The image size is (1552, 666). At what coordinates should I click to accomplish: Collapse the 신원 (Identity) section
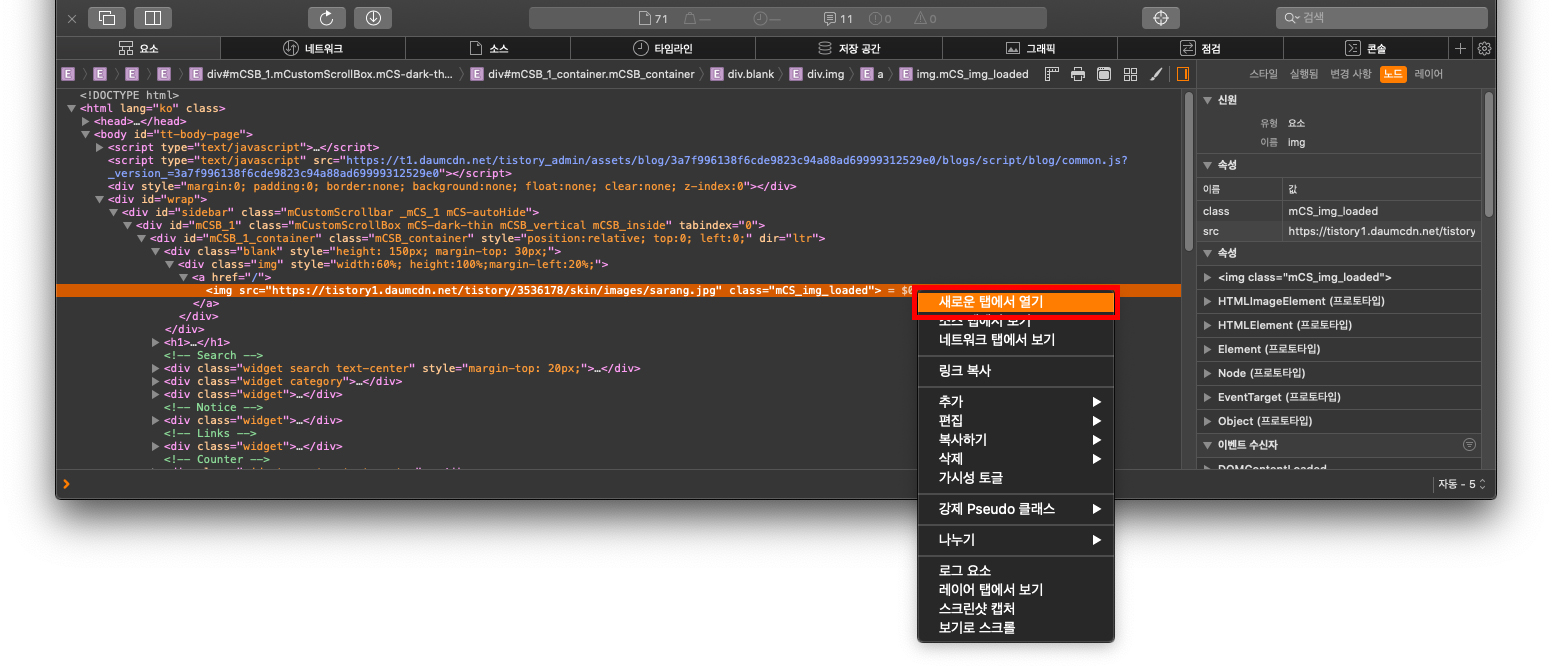tap(1206, 100)
